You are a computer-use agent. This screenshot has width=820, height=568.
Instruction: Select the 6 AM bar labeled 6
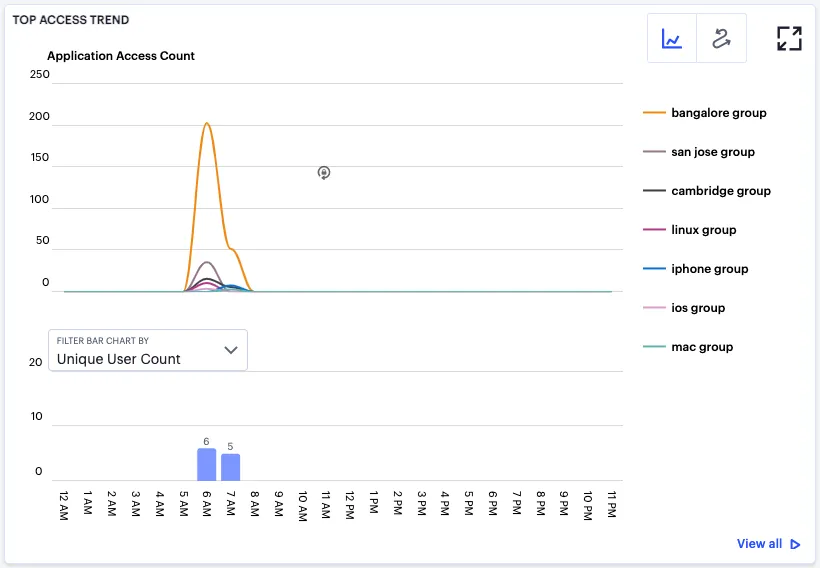click(x=207, y=464)
